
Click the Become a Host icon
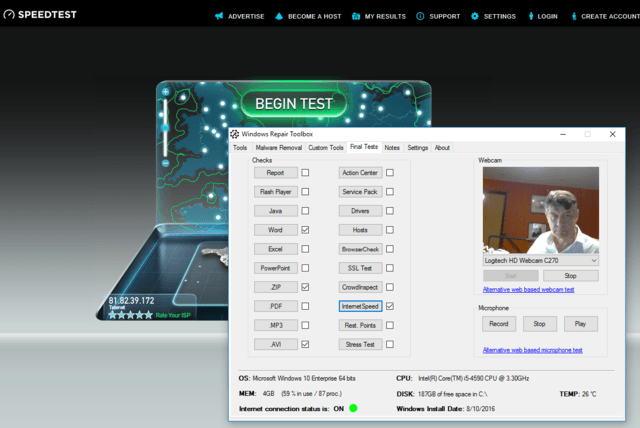(x=279, y=16)
